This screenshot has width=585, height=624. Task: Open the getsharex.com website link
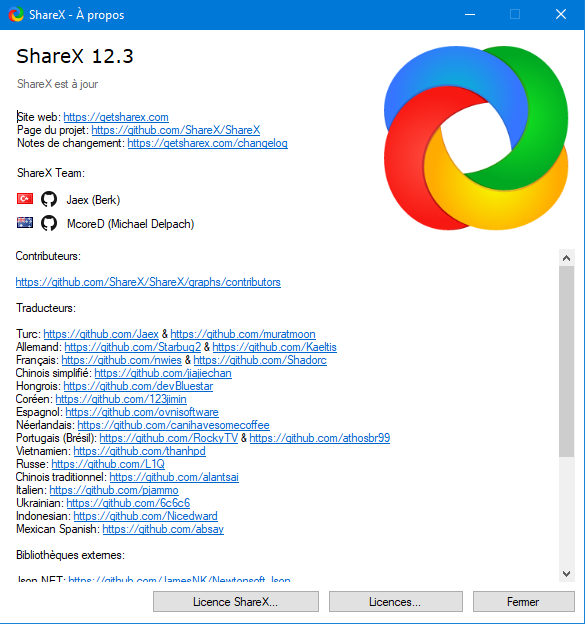(116, 117)
